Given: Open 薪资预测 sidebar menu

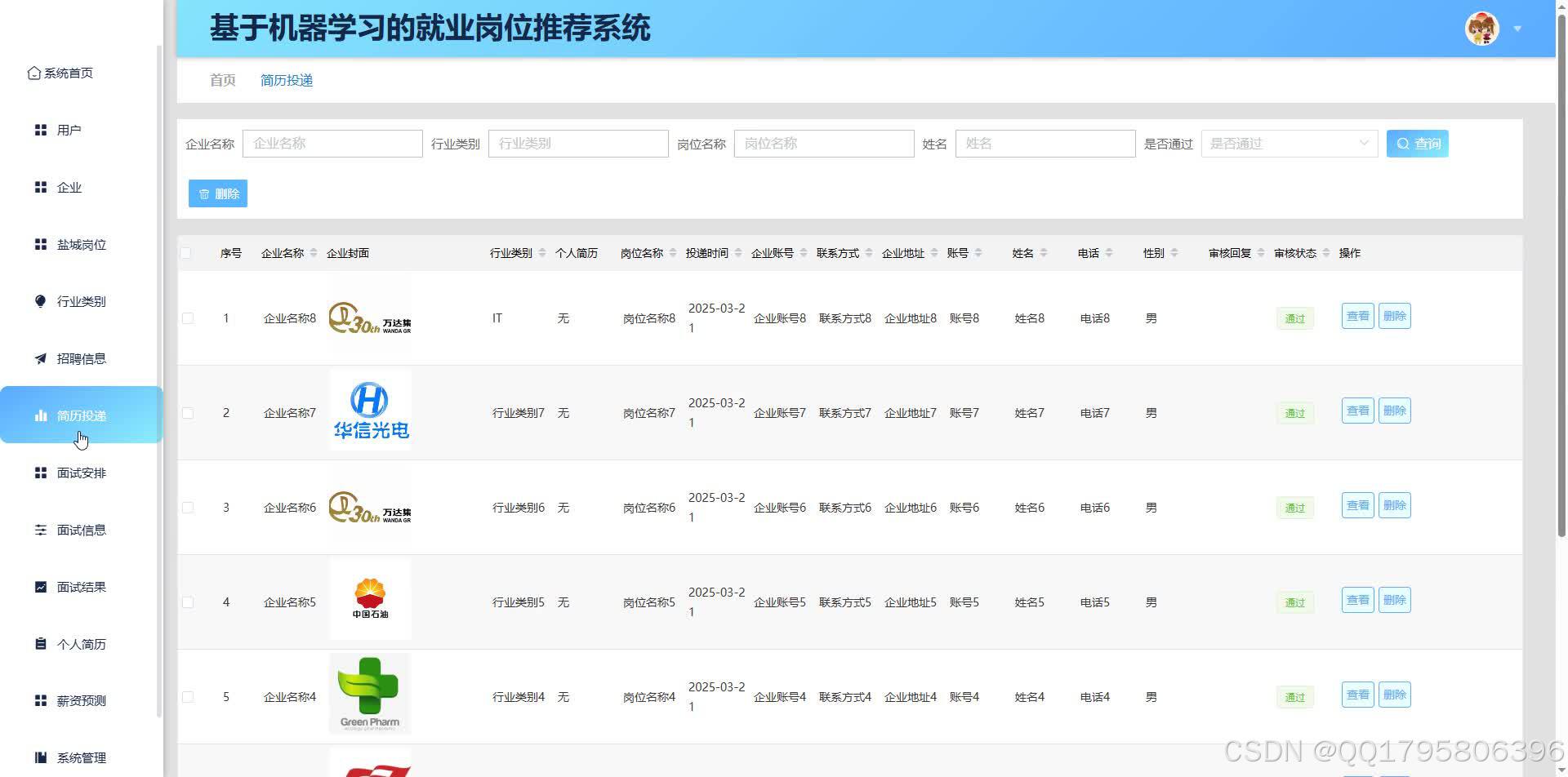Looking at the screenshot, I should (x=82, y=700).
